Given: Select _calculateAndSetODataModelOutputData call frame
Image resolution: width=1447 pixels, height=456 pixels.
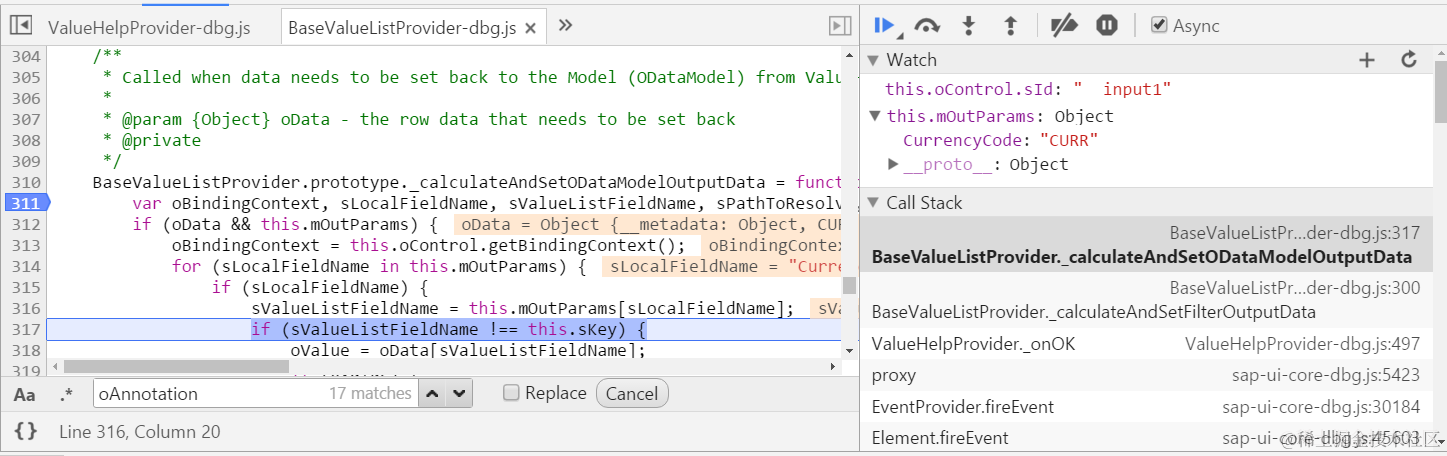Looking at the screenshot, I should [x=1146, y=245].
